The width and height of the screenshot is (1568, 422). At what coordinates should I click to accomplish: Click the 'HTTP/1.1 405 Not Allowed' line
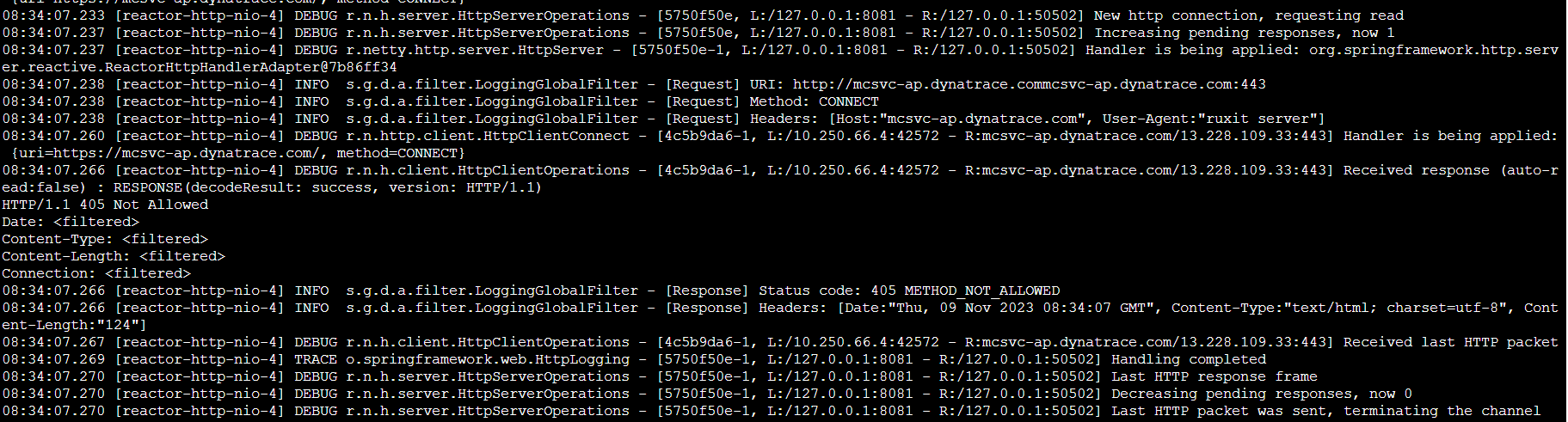pyautogui.click(x=105, y=205)
